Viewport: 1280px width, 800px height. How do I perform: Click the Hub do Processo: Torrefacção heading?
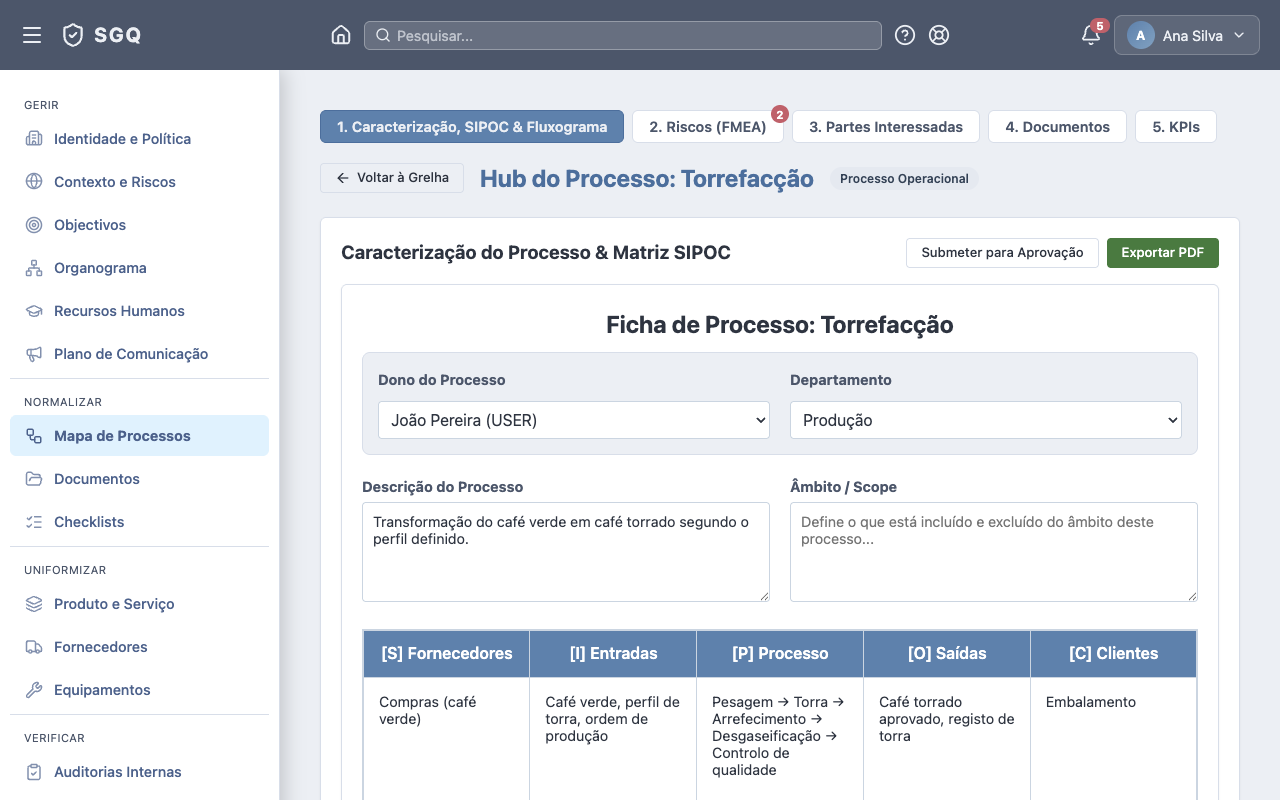coord(647,179)
